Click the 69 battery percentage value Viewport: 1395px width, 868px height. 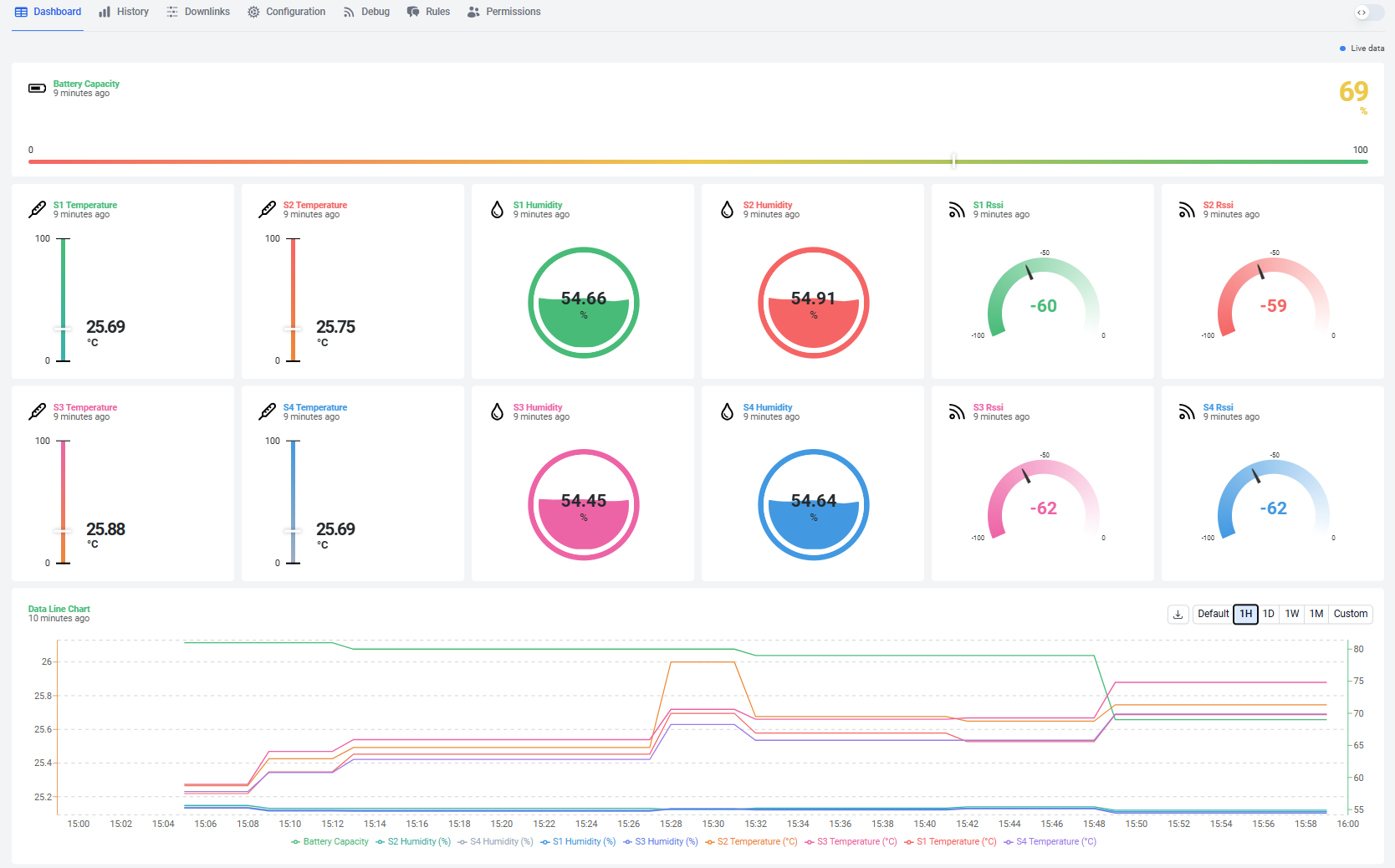(1353, 91)
